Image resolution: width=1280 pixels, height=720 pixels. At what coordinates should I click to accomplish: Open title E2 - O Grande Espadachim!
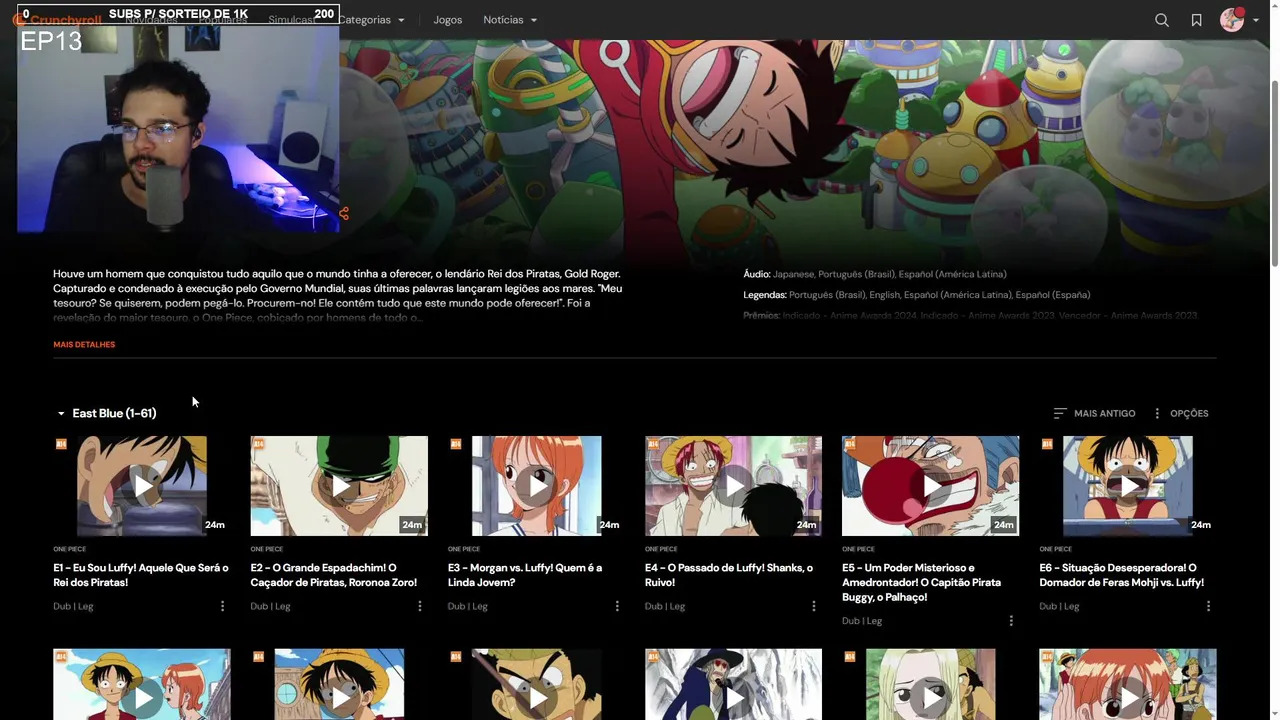(334, 575)
